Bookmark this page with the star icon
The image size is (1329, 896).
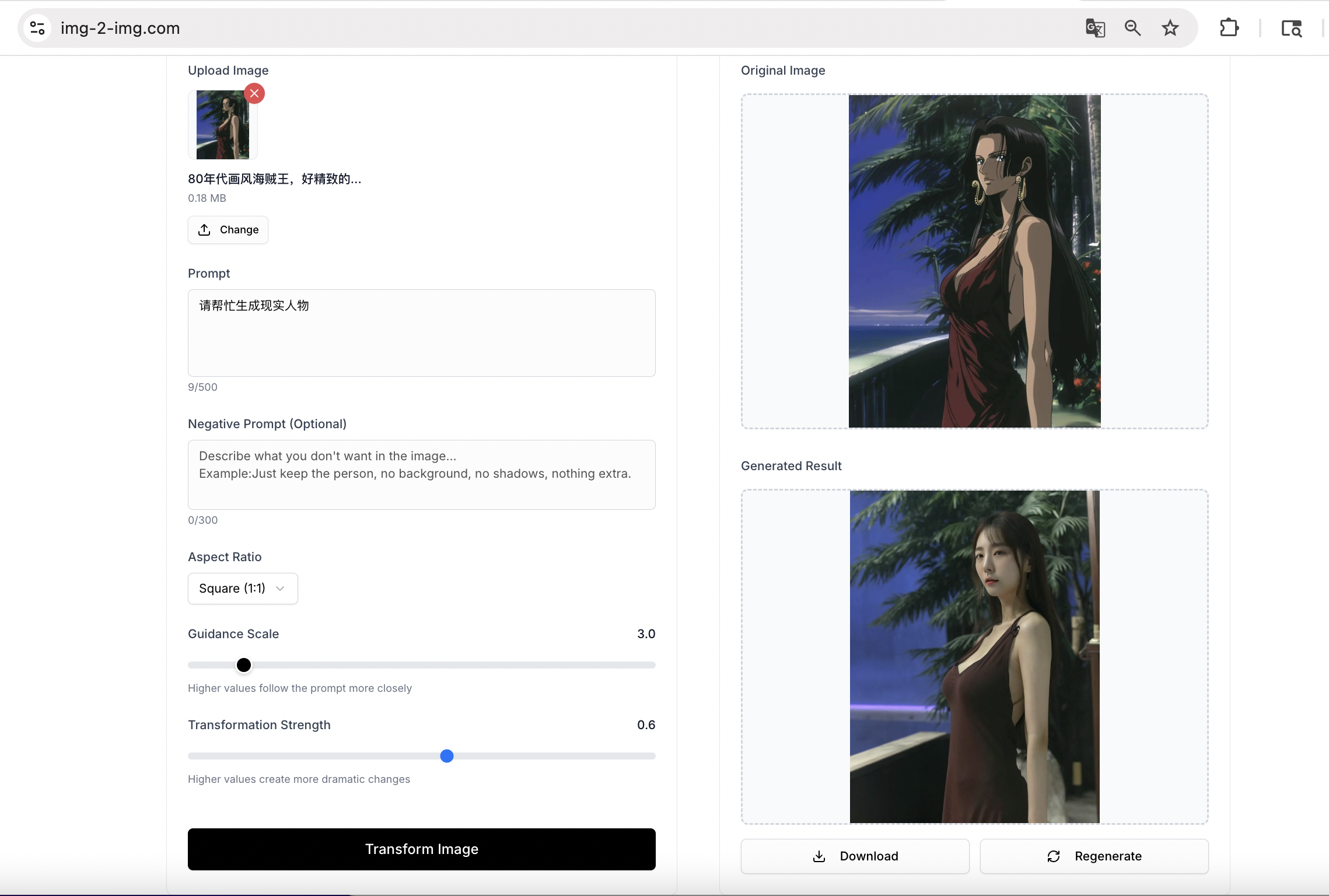point(1170,28)
